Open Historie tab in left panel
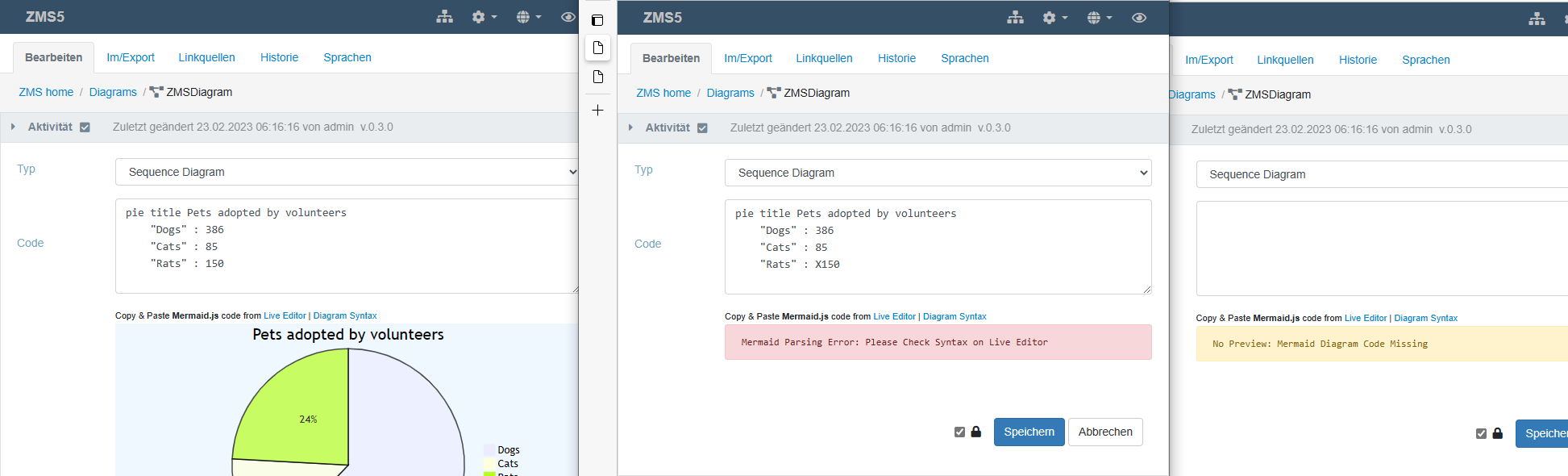Viewport: 1568px width, 476px height. [279, 57]
